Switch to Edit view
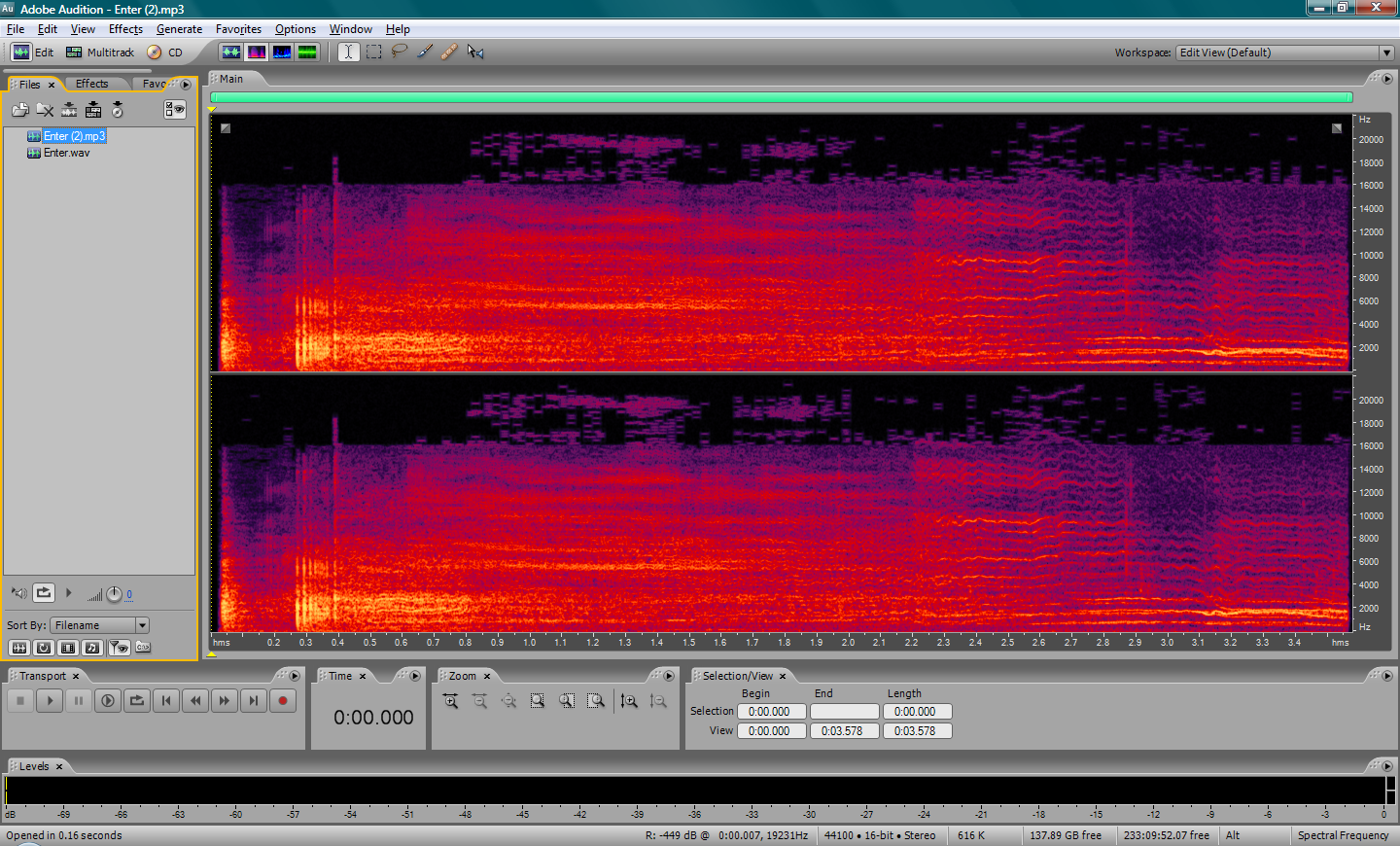Viewport: 1400px width, 846px height. tap(33, 53)
